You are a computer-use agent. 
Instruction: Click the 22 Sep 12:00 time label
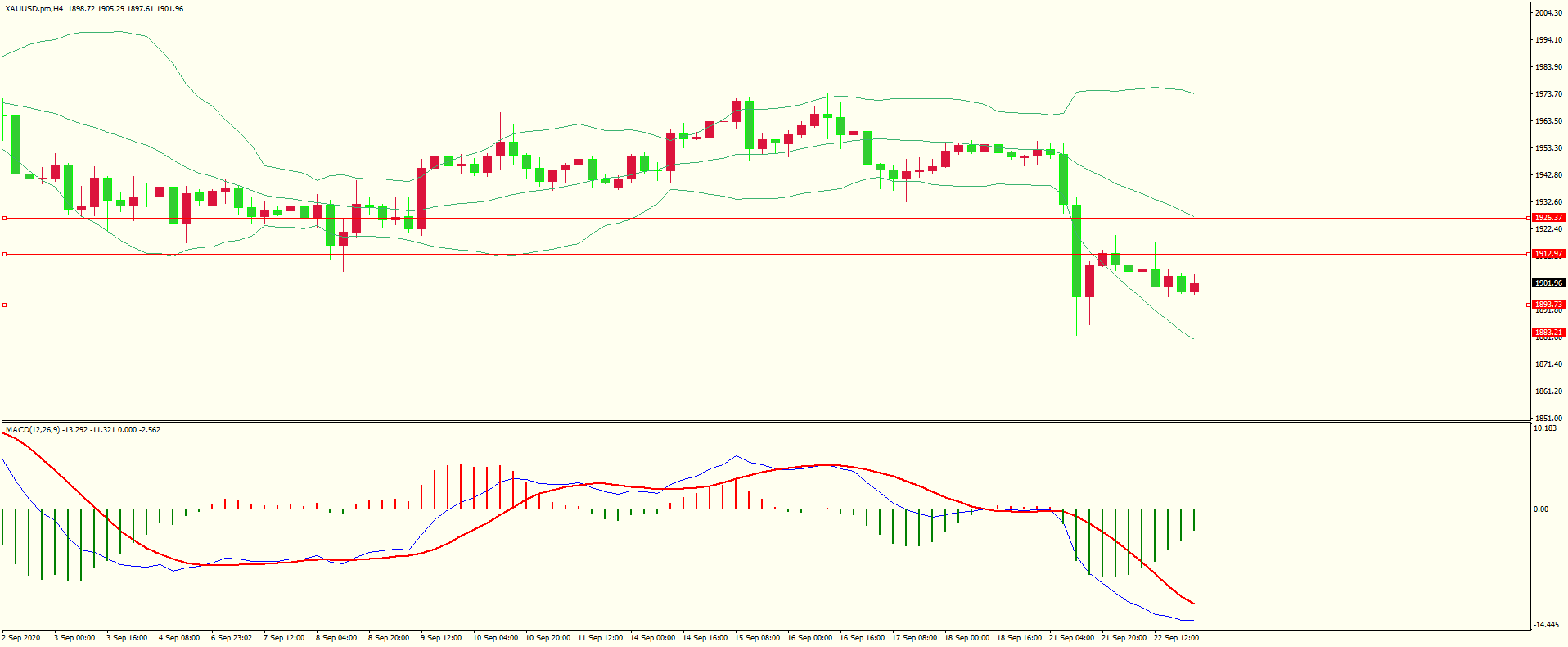[x=1176, y=637]
